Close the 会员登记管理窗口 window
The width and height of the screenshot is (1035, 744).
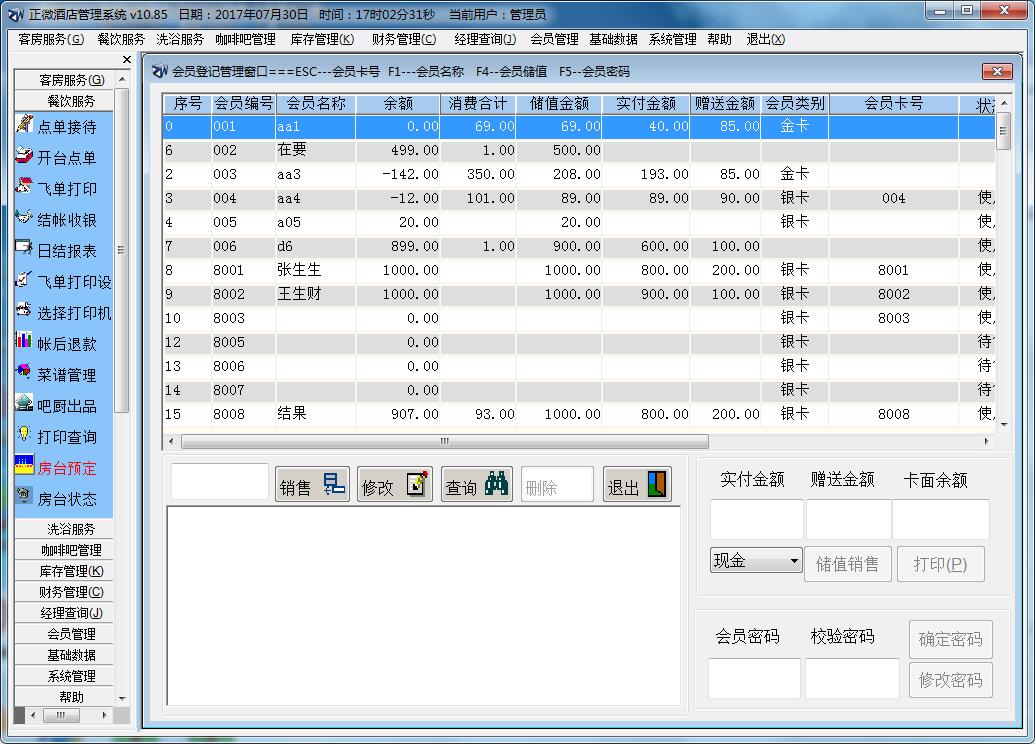[997, 71]
